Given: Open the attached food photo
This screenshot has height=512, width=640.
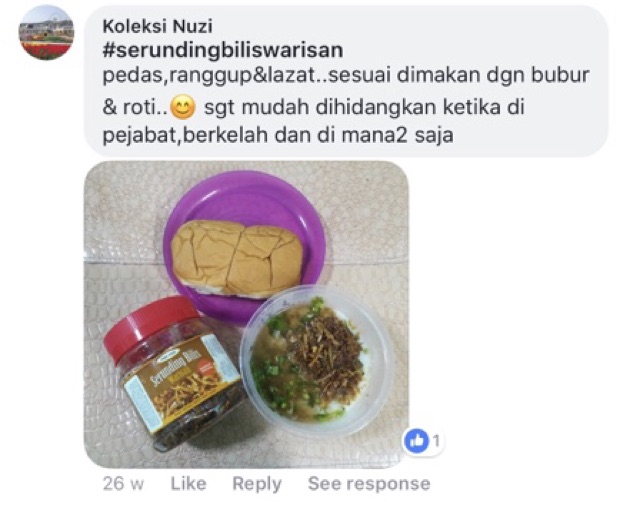Looking at the screenshot, I should click(x=246, y=314).
